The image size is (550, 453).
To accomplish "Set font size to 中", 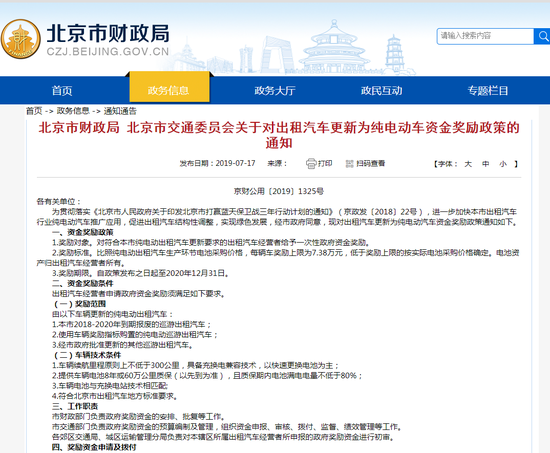I will pyautogui.click(x=485, y=164).
